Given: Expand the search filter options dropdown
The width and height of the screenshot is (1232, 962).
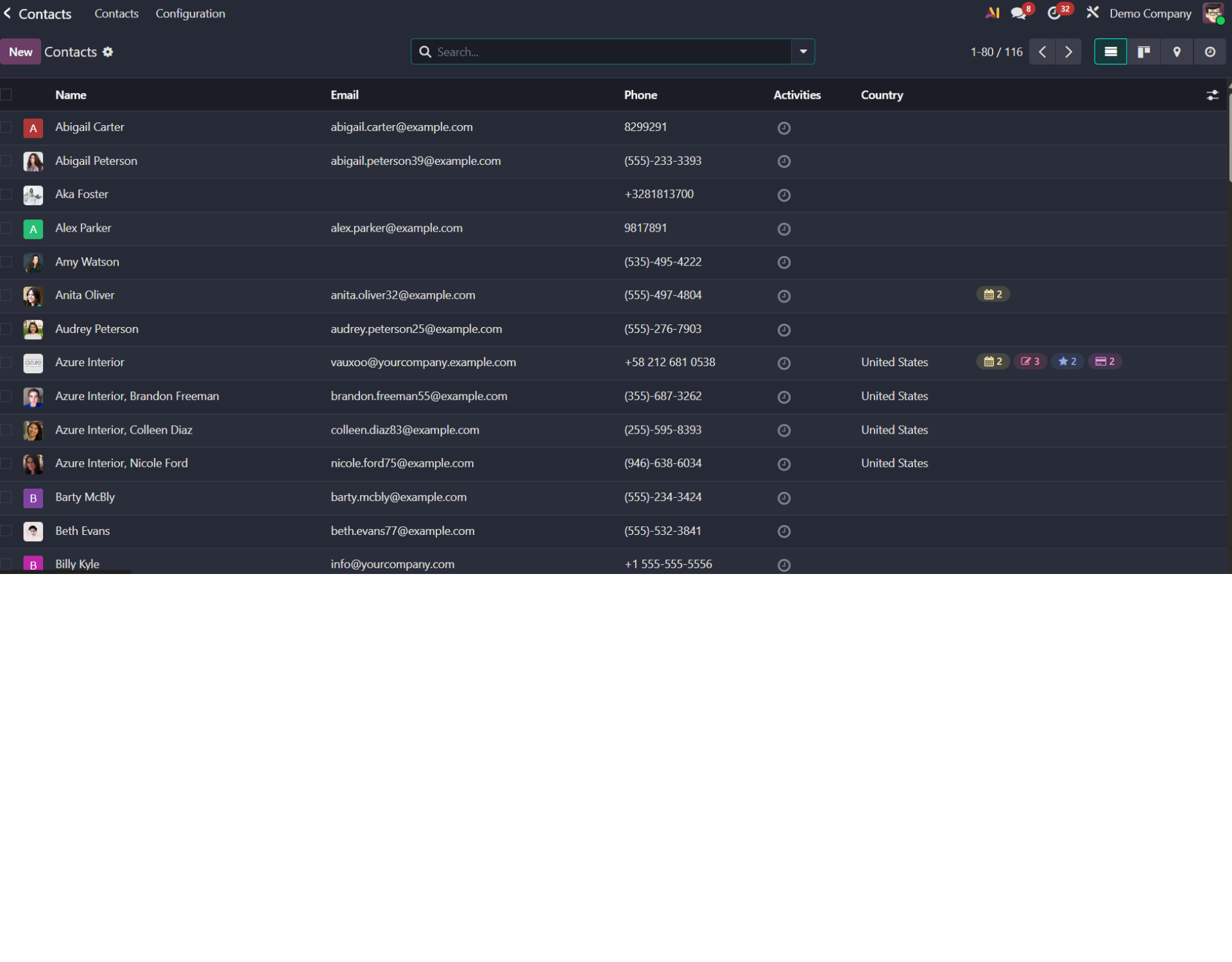Looking at the screenshot, I should 803,52.
